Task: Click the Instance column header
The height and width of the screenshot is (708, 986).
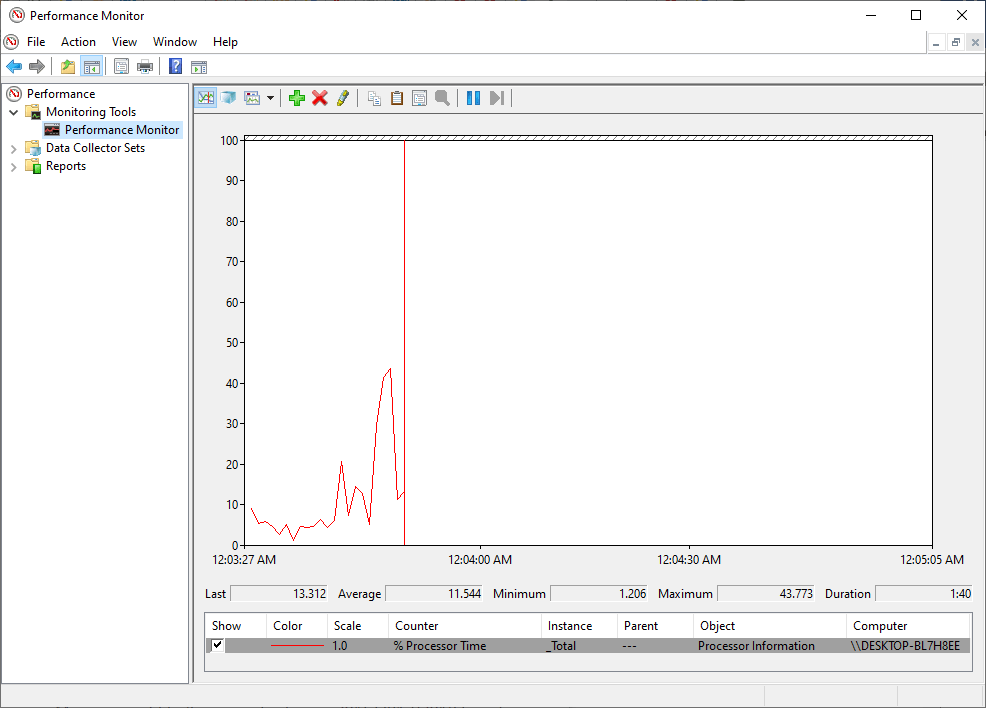Action: 579,626
